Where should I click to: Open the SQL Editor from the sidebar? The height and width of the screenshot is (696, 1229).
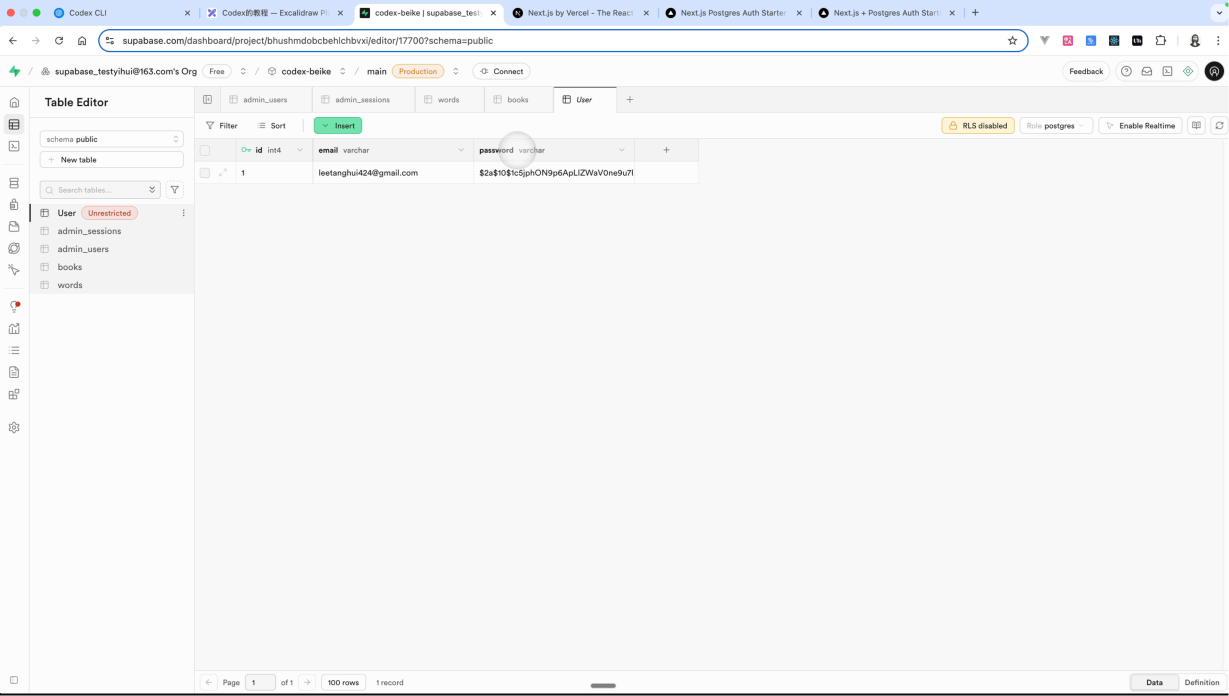tap(14, 146)
